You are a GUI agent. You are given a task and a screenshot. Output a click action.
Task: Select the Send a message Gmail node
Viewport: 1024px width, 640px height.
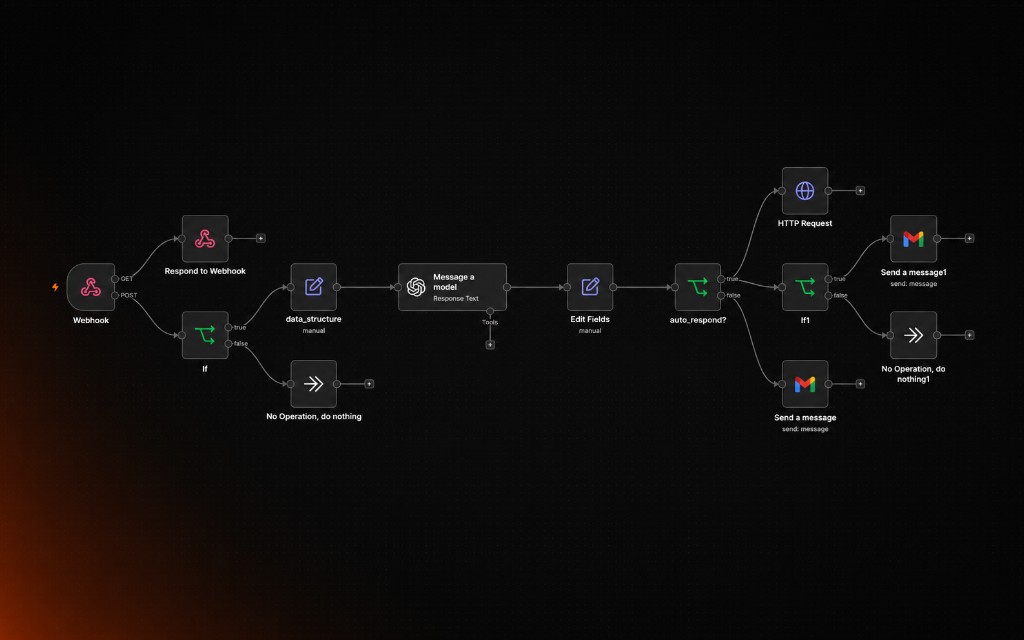805,384
